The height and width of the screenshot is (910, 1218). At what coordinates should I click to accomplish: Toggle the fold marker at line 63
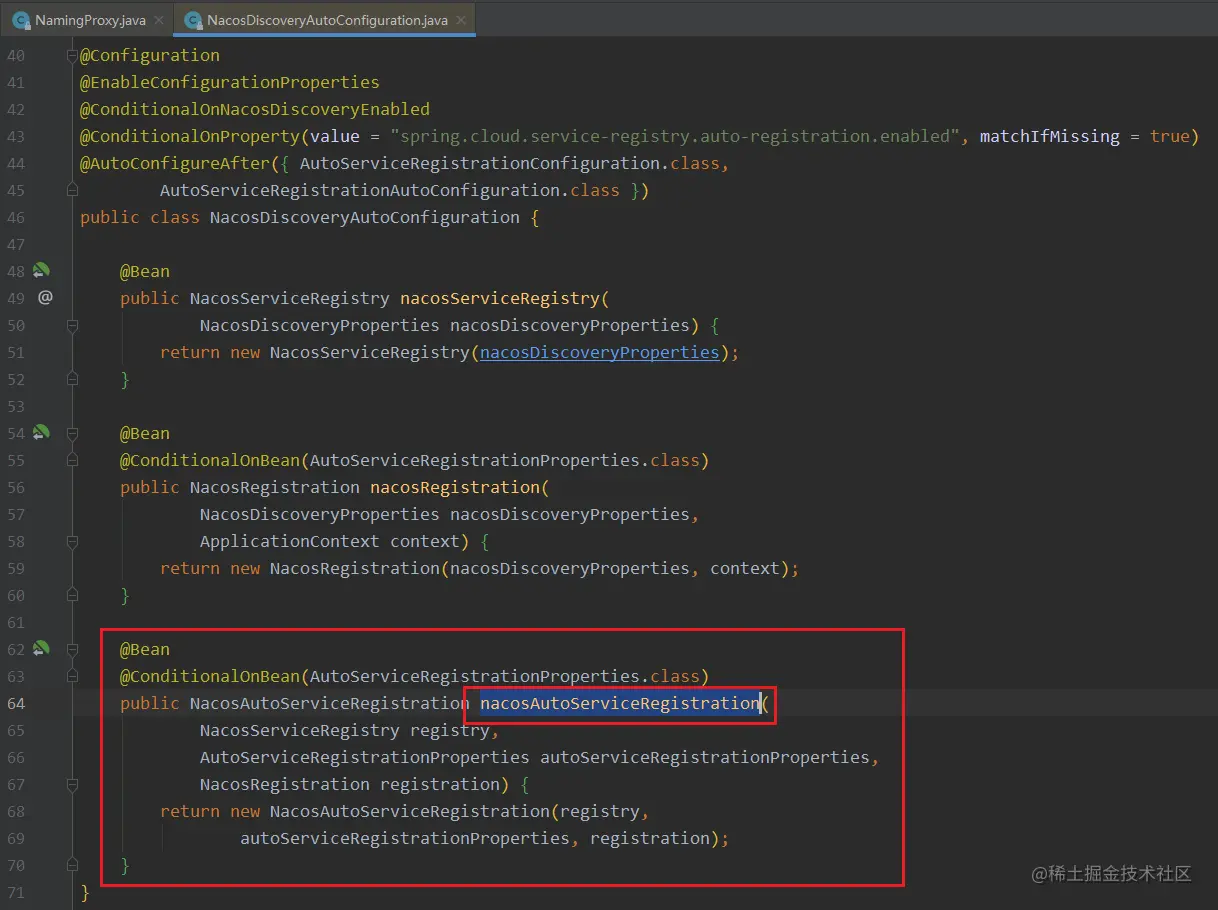tap(72, 676)
